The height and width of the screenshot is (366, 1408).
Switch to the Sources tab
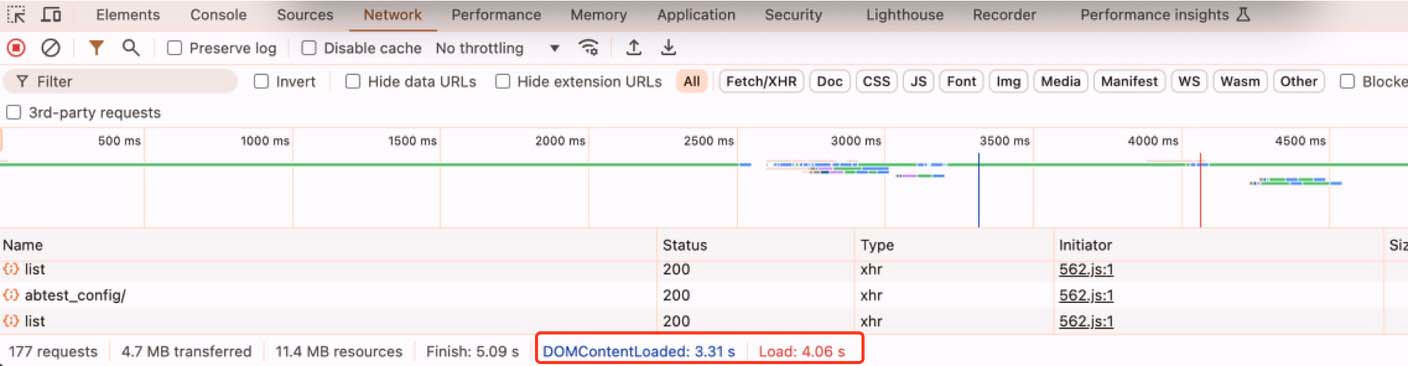pyautogui.click(x=305, y=15)
